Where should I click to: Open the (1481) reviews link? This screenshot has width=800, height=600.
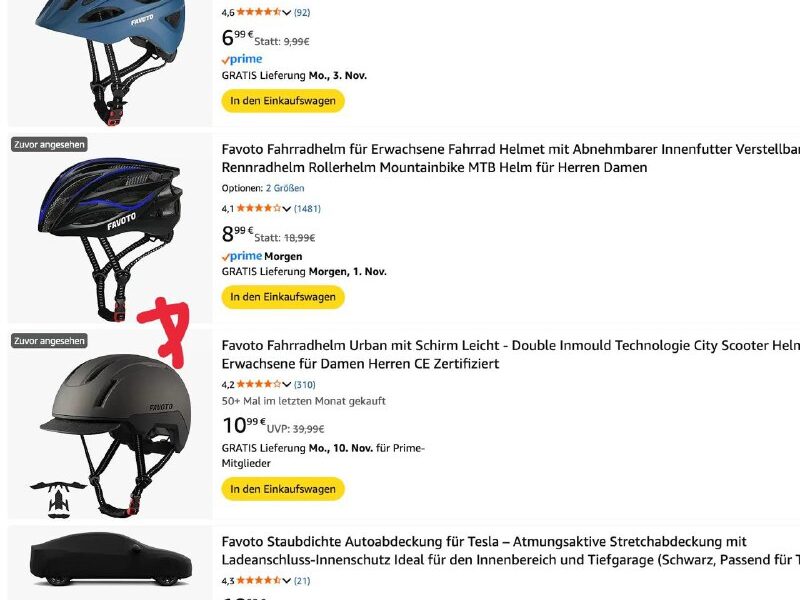[307, 208]
